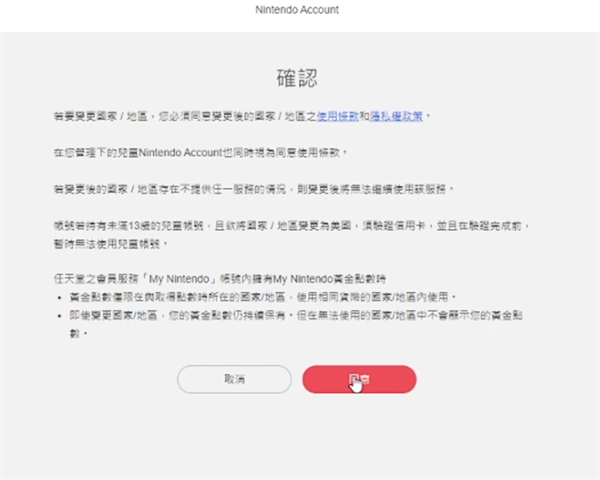
Task: Click the line mentioning 未滿13歲的兒童帳號
Action: [291, 225]
